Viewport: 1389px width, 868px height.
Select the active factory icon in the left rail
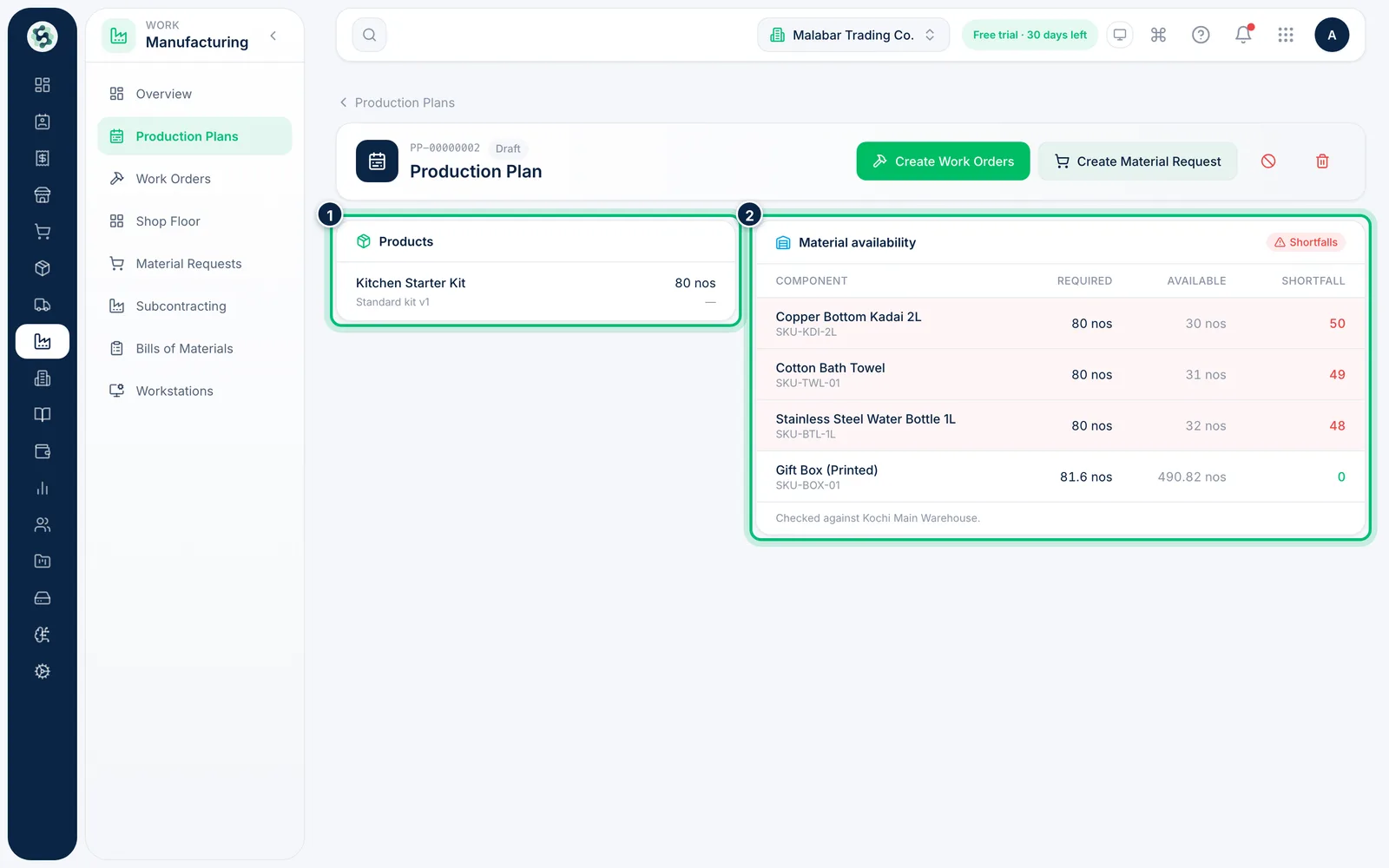click(x=42, y=341)
